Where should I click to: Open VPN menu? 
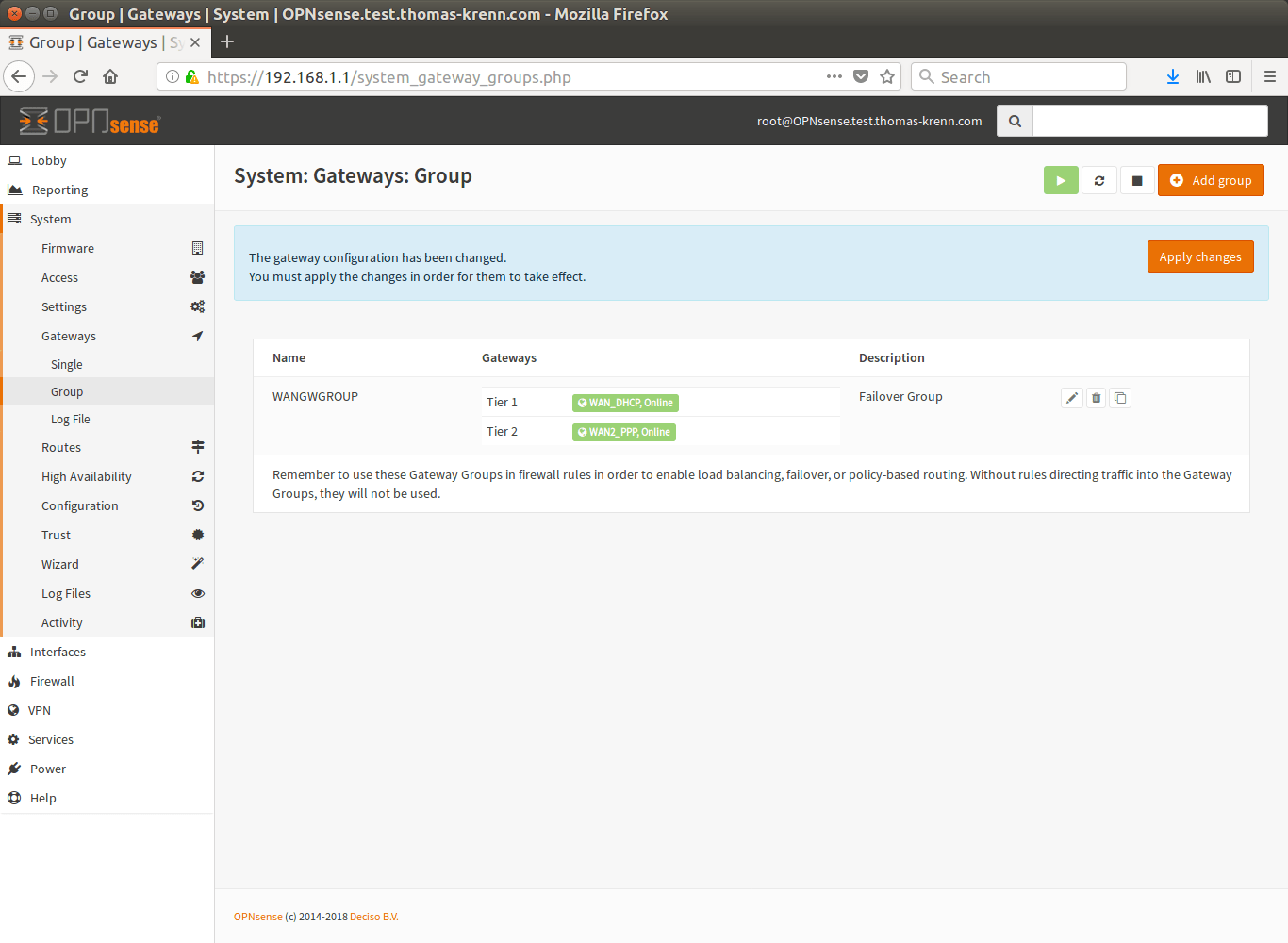point(107,710)
